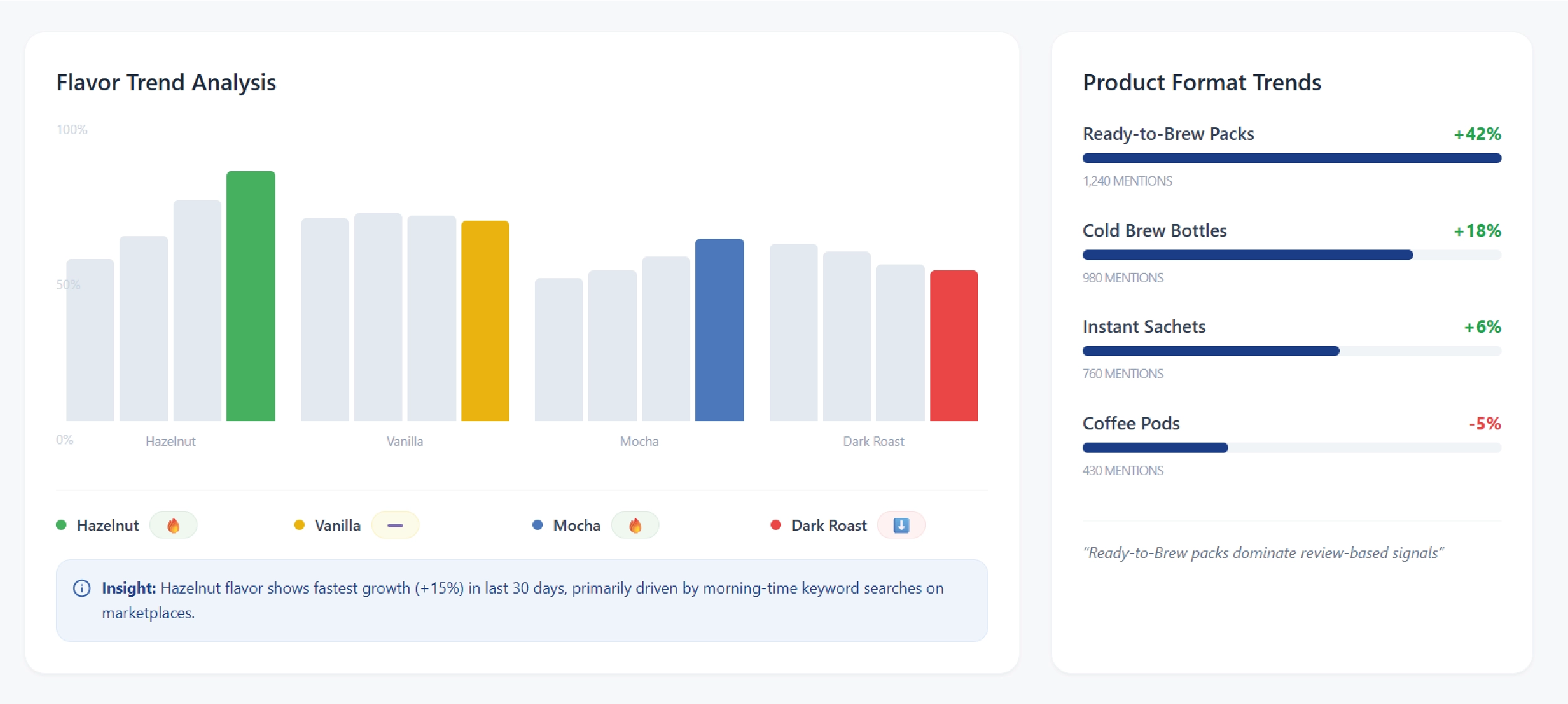Click the -5% Coffee Pods change label

(1485, 424)
